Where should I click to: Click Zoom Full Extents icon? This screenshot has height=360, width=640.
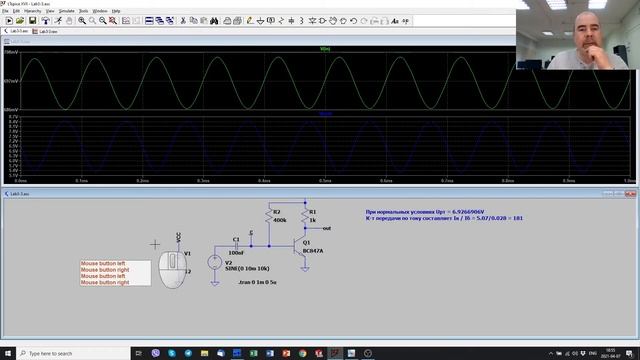113,21
